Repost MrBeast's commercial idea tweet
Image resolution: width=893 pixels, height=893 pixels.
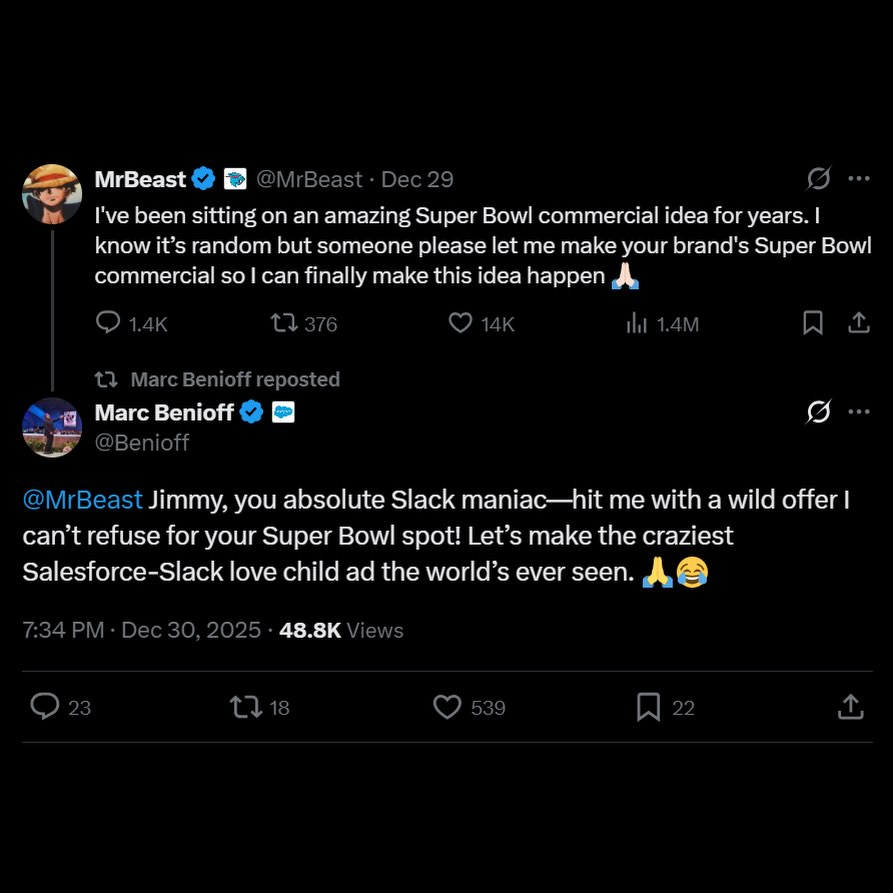tap(284, 323)
